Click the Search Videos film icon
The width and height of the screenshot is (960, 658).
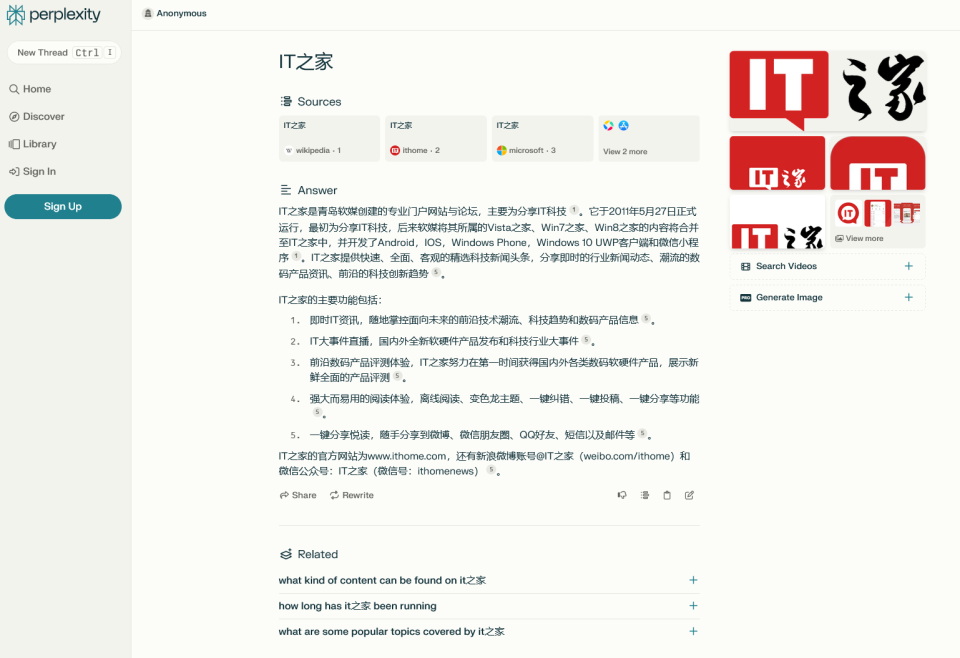point(745,266)
